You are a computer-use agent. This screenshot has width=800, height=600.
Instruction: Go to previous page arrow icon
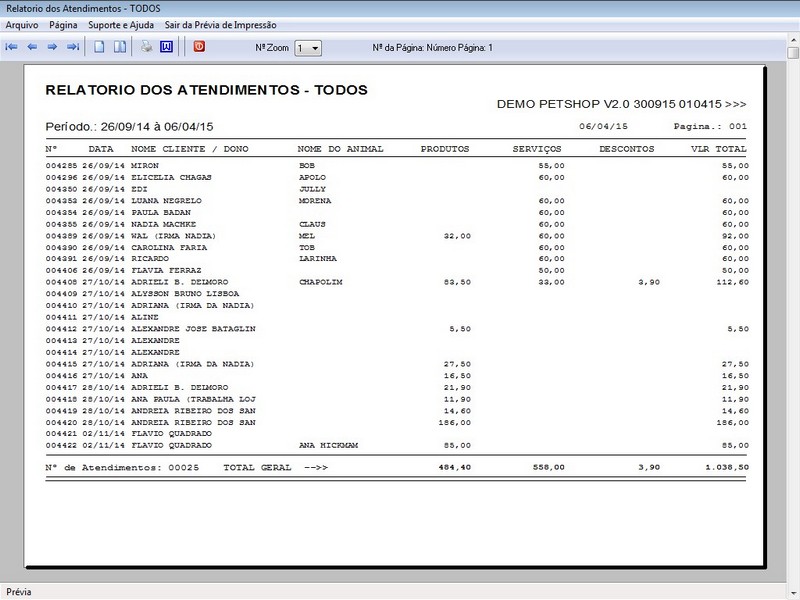click(32, 47)
